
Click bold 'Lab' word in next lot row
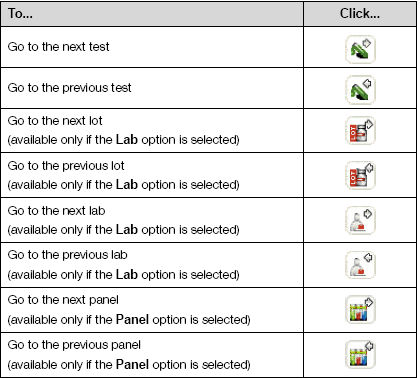(x=127, y=139)
